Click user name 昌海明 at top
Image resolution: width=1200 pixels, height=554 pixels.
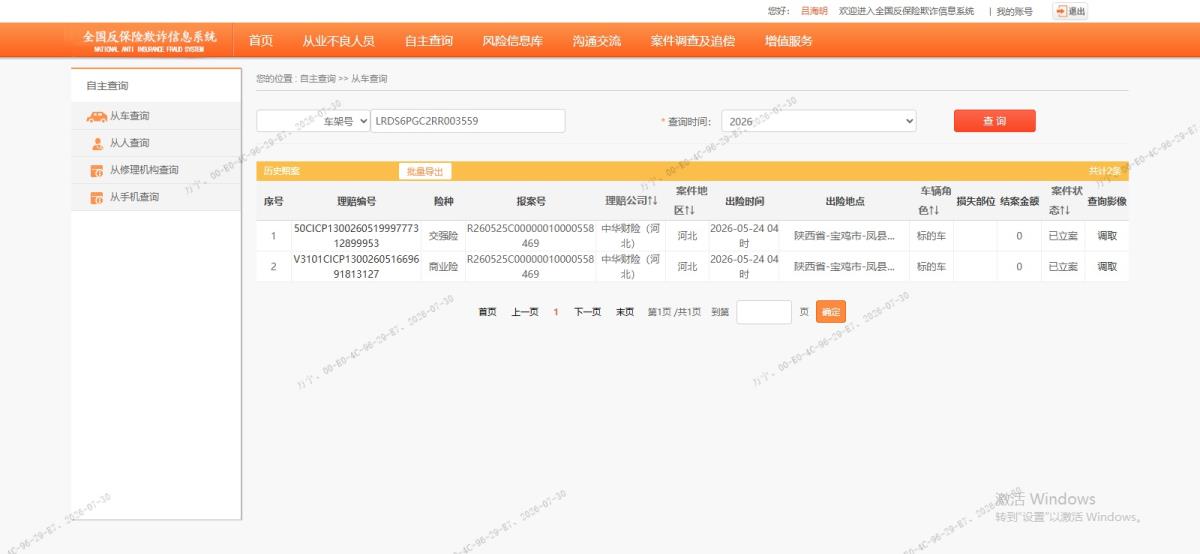(x=814, y=11)
